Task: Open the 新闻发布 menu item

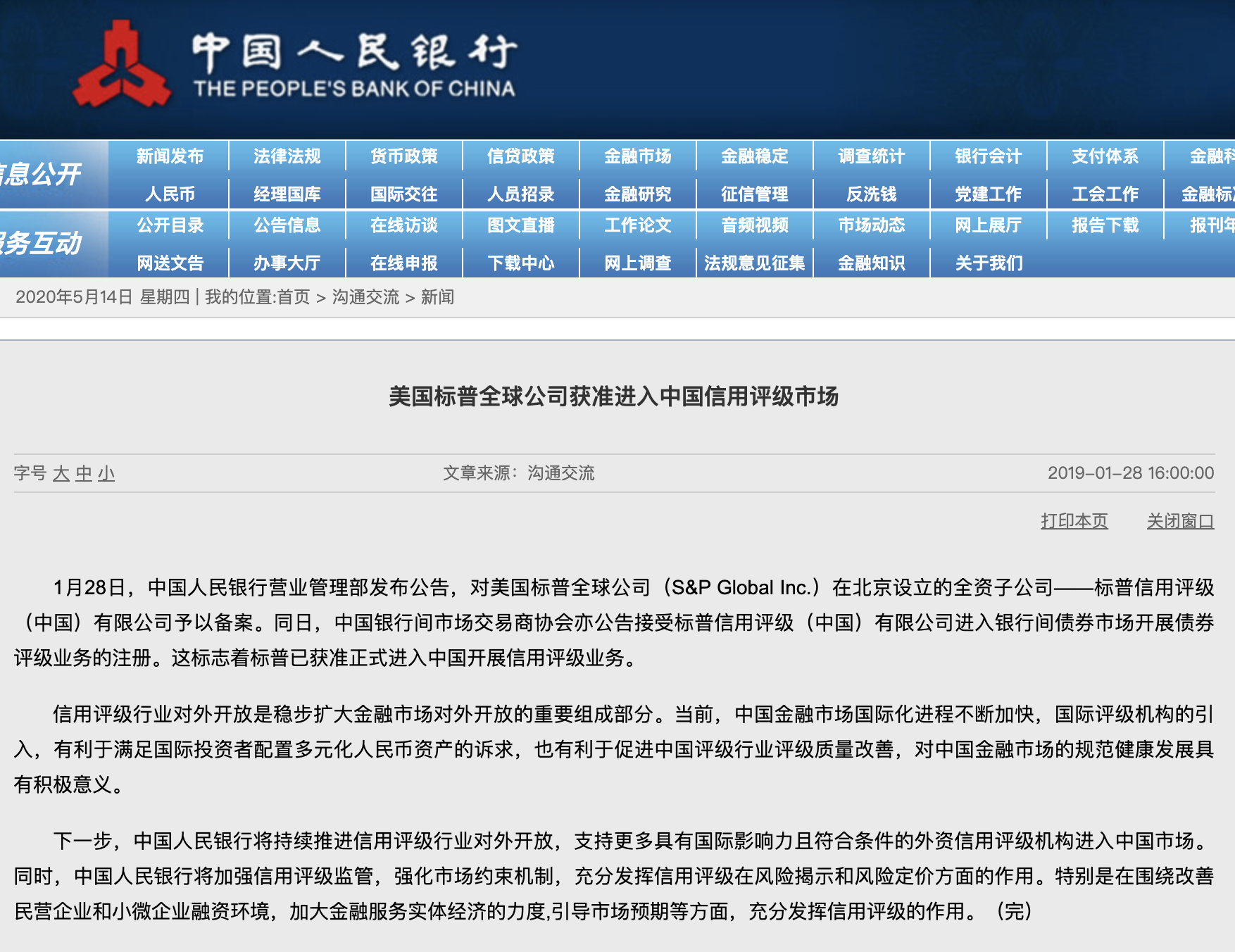Action: click(x=170, y=156)
